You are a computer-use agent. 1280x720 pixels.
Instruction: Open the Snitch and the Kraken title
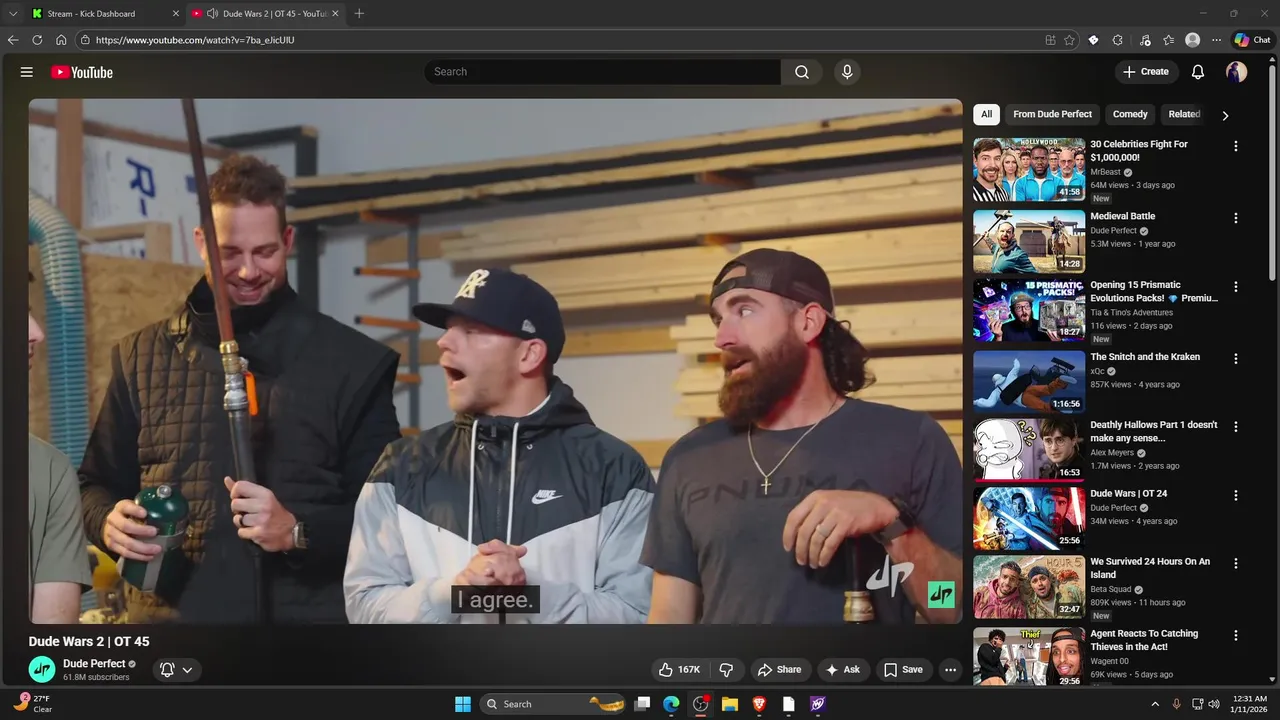pyautogui.click(x=1145, y=357)
